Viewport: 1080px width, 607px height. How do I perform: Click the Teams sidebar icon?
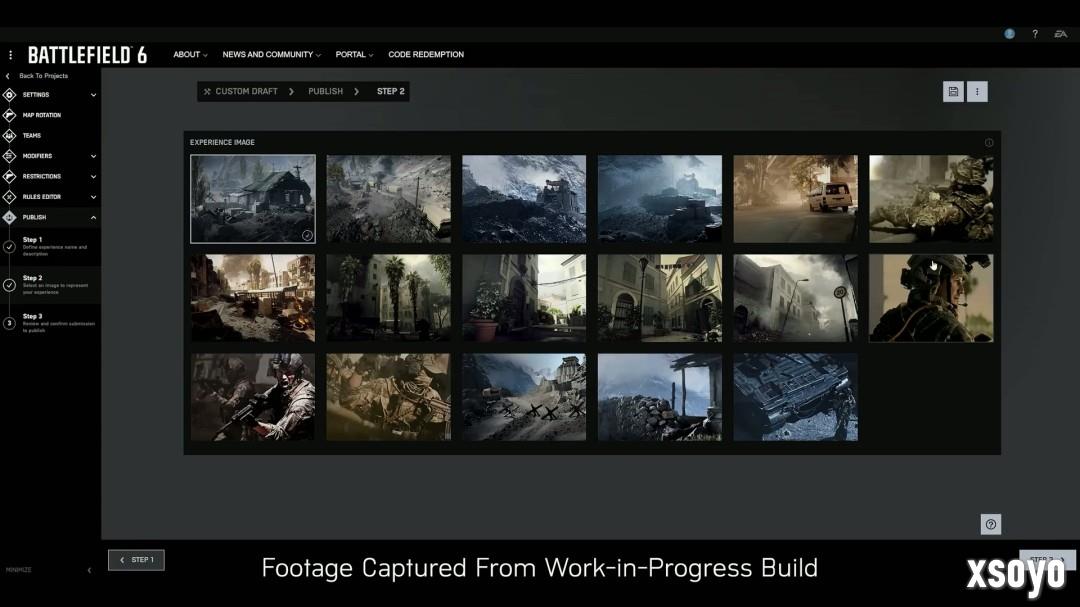(x=10, y=135)
